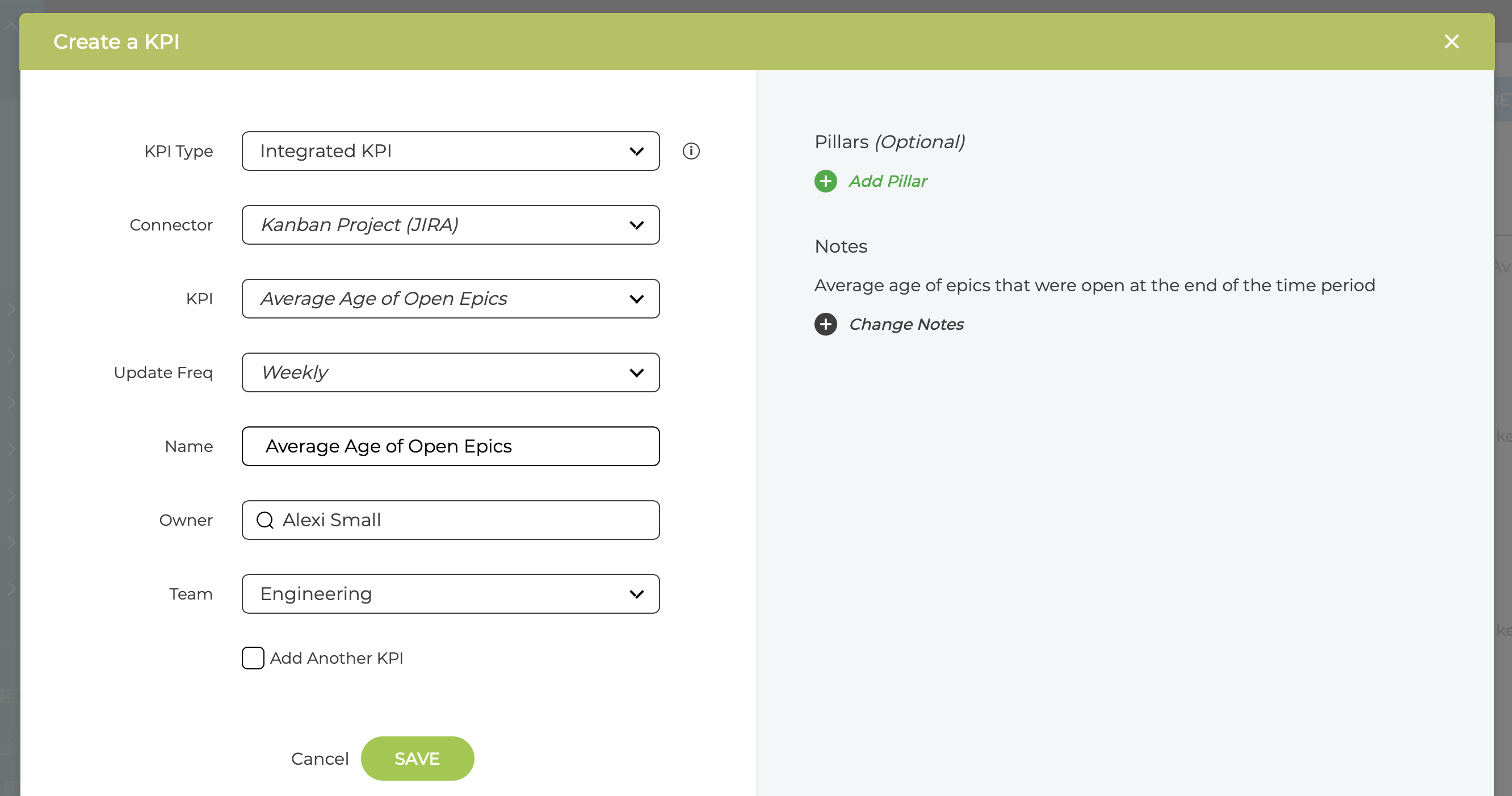Click into the Name input field

point(450,446)
